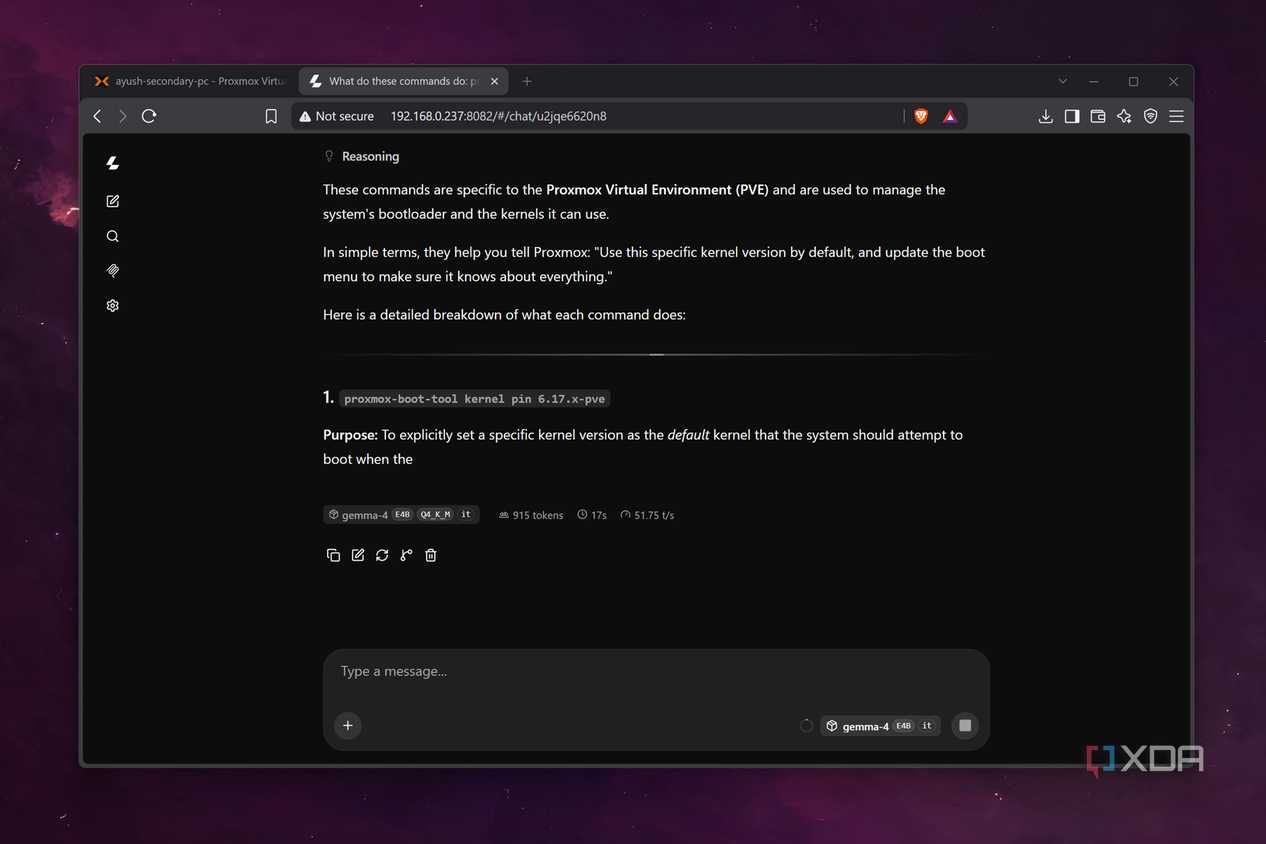Image resolution: width=1266 pixels, height=844 pixels.
Task: Delete this message with trash icon
Action: coord(431,555)
